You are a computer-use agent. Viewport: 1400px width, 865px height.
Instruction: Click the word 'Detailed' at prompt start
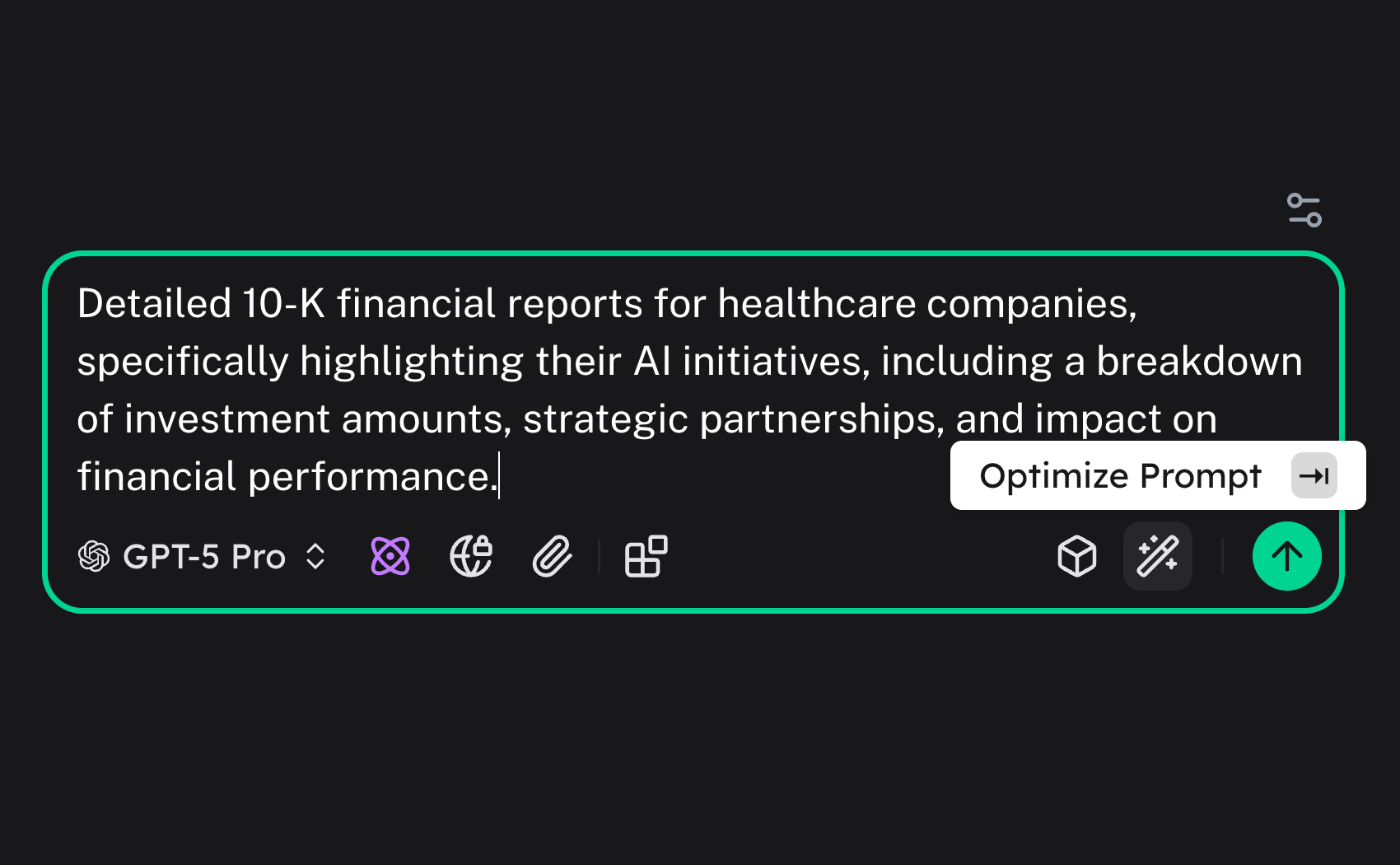(x=154, y=304)
